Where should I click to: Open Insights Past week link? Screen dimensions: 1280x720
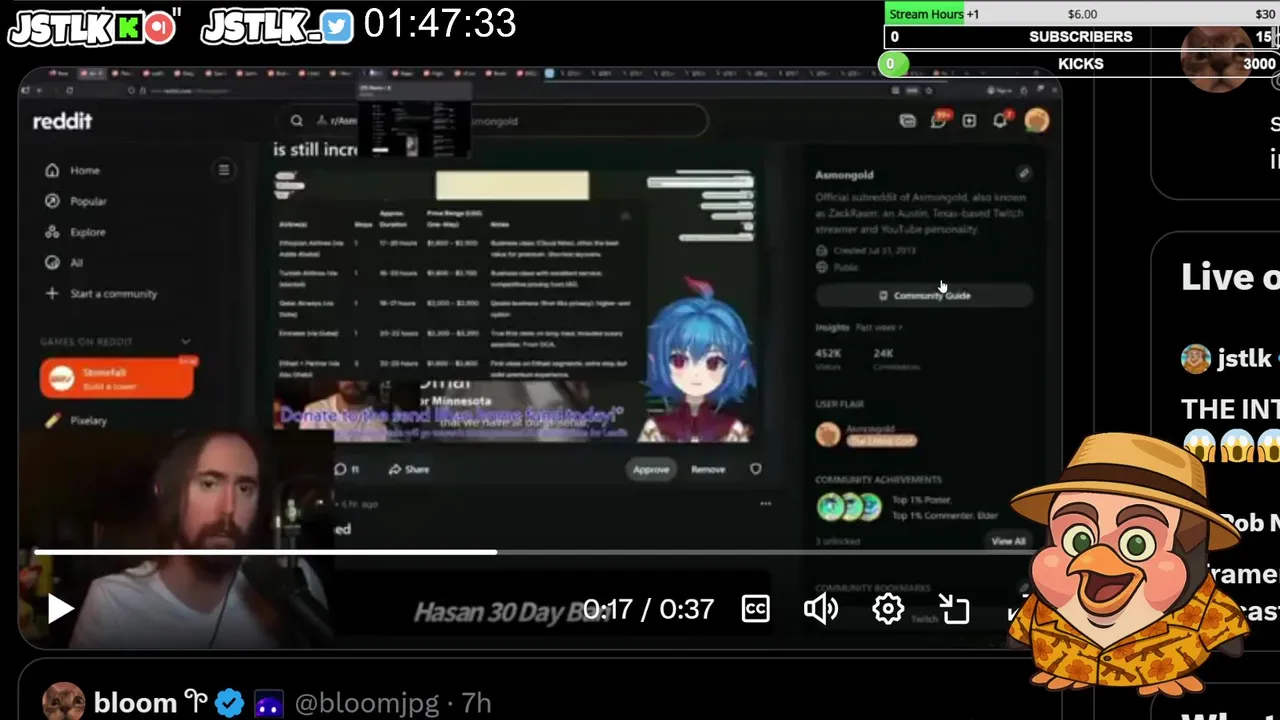click(879, 328)
